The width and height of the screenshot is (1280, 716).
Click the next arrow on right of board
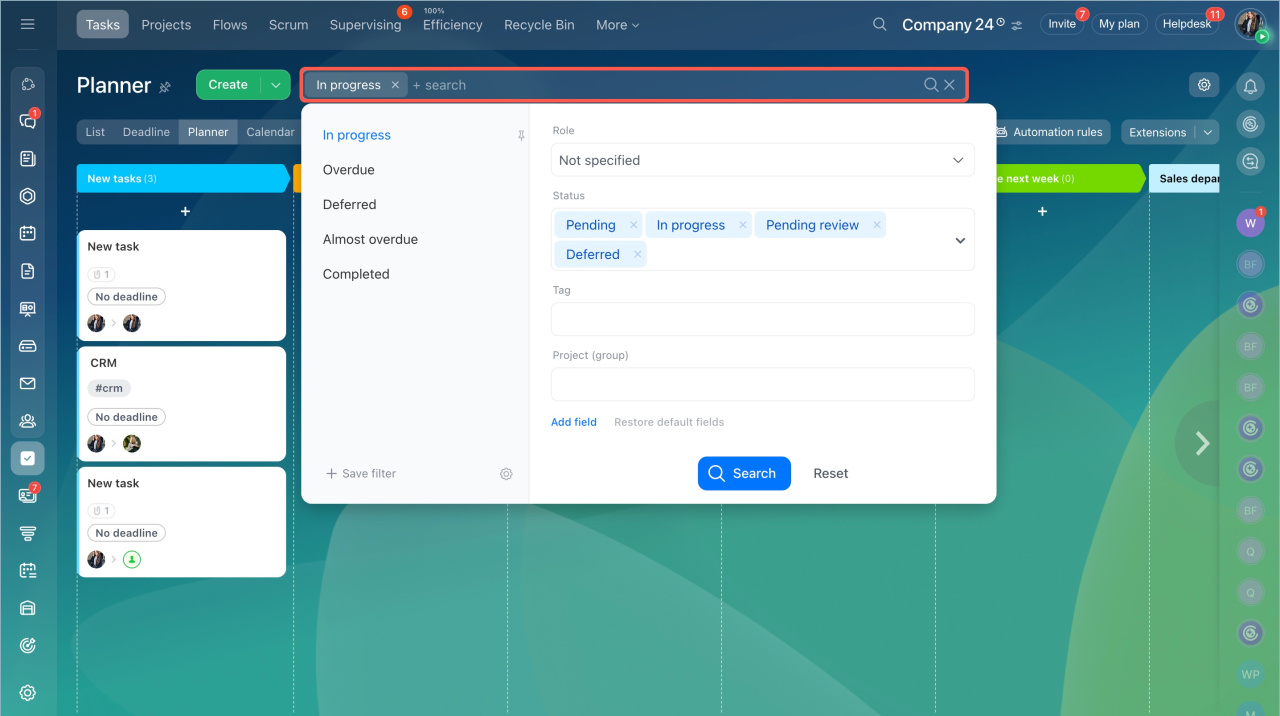1203,443
